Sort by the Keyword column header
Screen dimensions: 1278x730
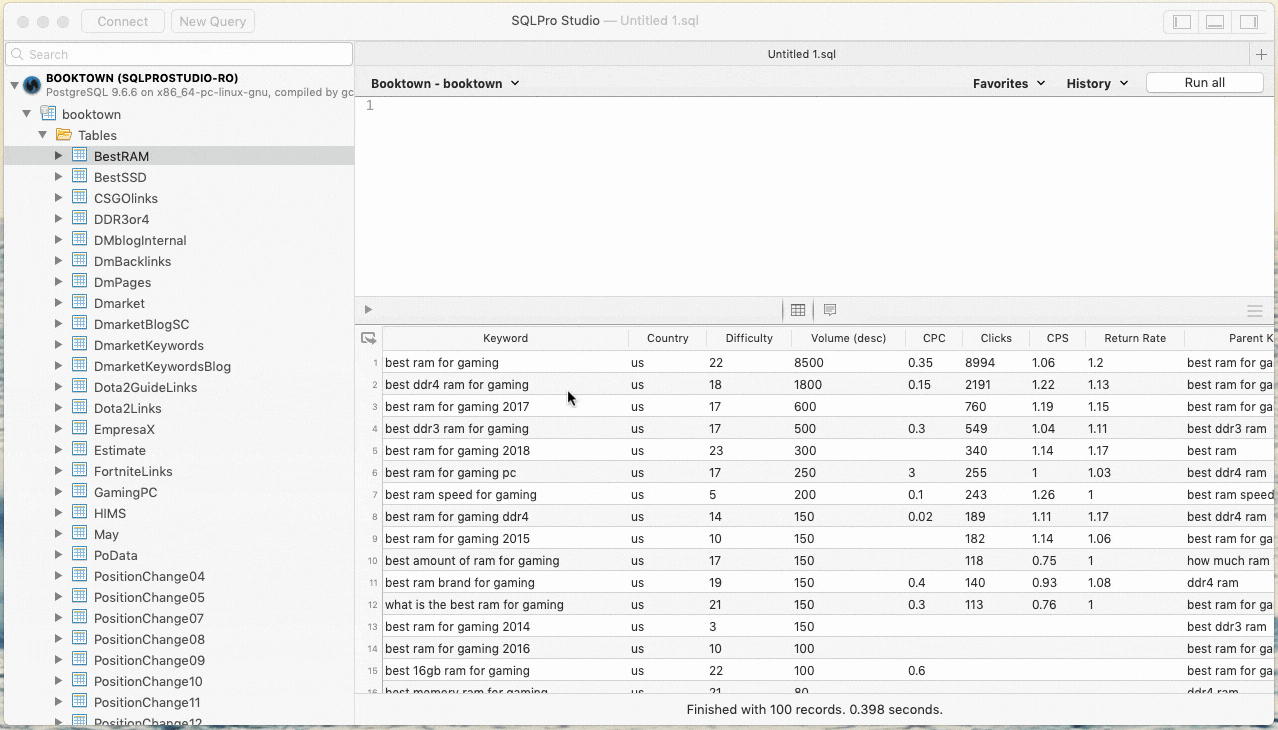[505, 338]
